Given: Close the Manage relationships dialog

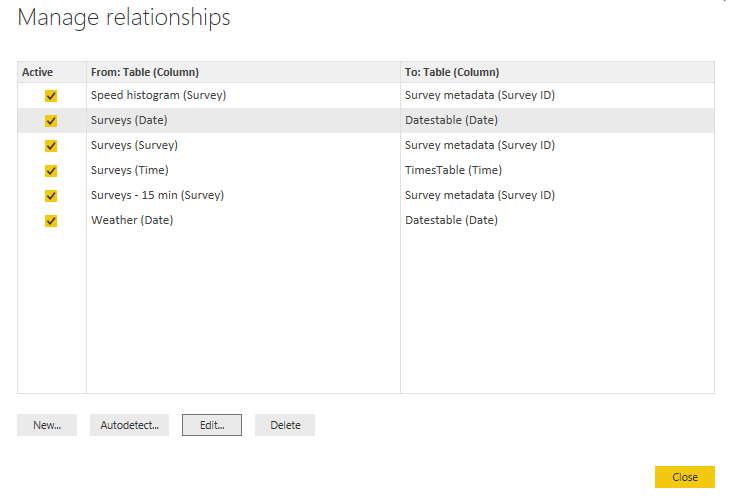Looking at the screenshot, I should (685, 477).
